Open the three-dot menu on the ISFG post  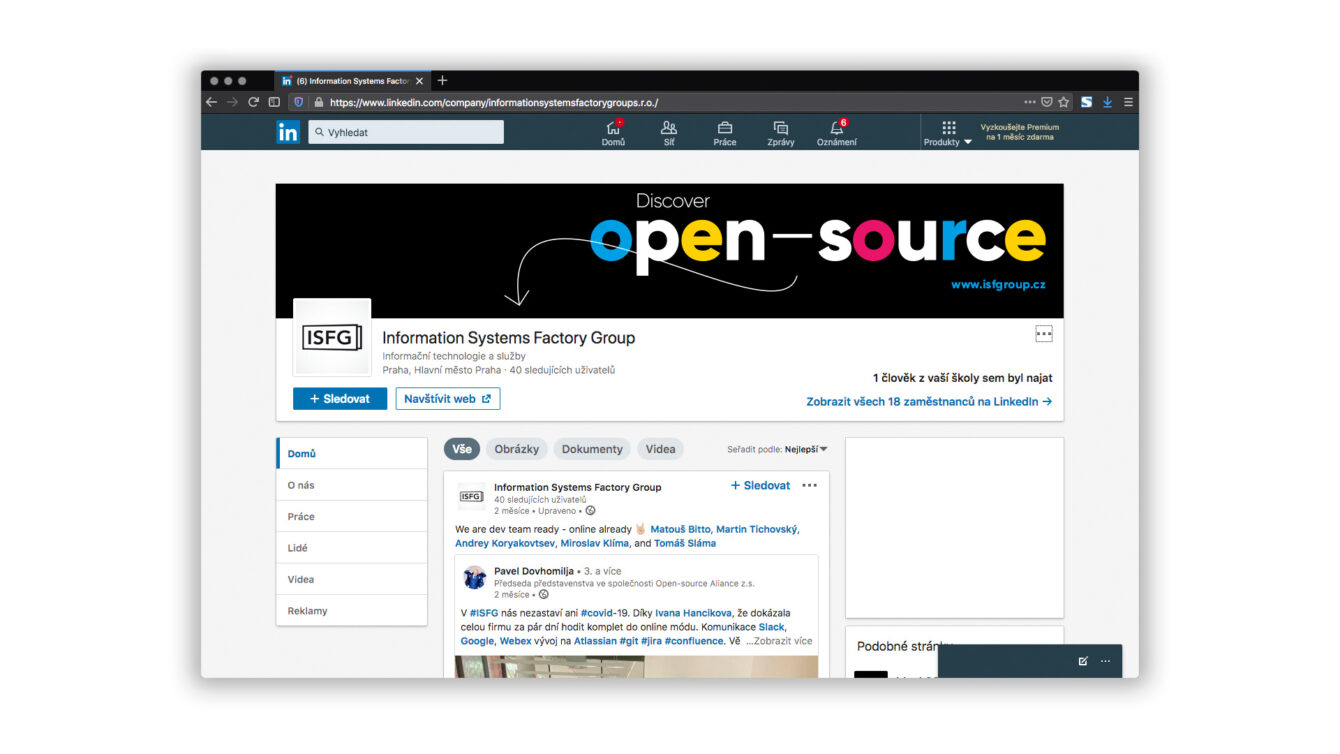point(809,486)
